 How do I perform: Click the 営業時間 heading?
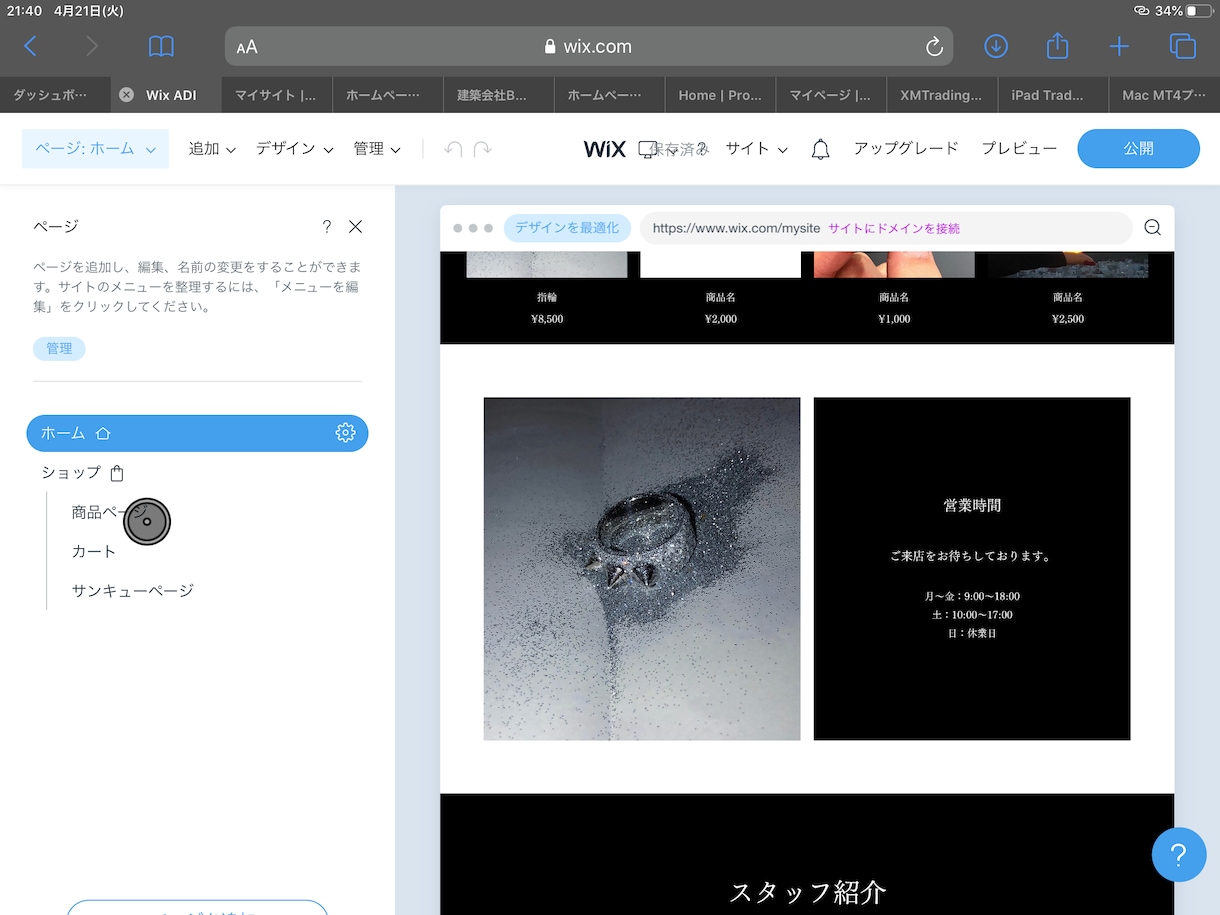[972, 505]
